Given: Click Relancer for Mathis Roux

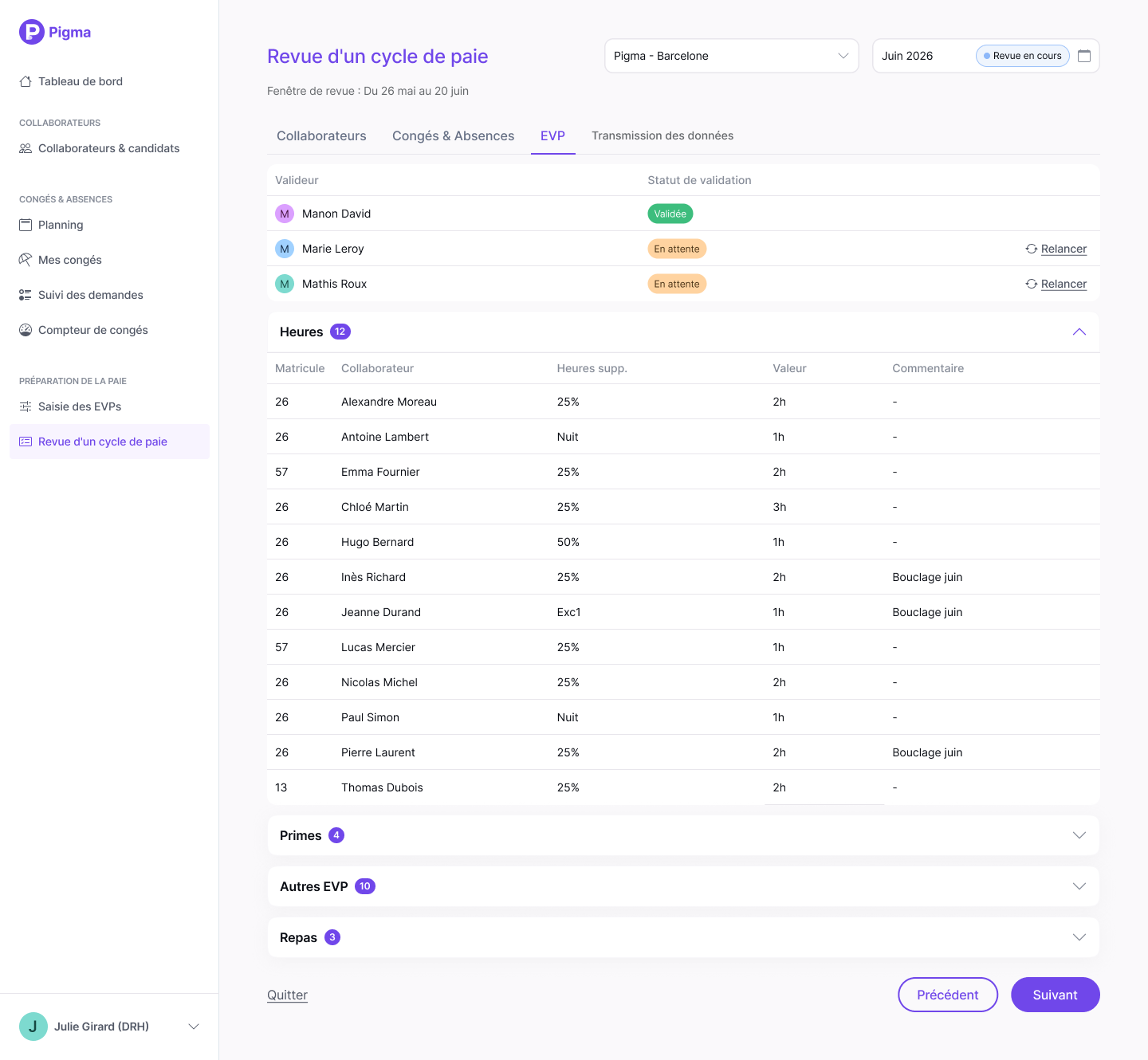Looking at the screenshot, I should (x=1063, y=284).
